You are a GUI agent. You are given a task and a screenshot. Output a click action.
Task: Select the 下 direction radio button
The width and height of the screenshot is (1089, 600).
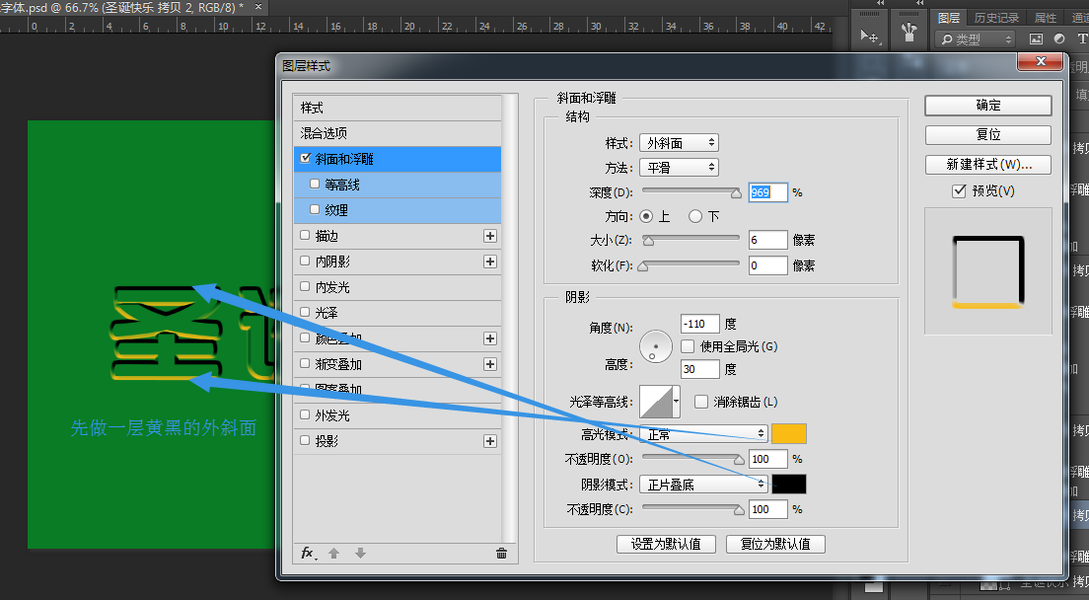click(695, 217)
